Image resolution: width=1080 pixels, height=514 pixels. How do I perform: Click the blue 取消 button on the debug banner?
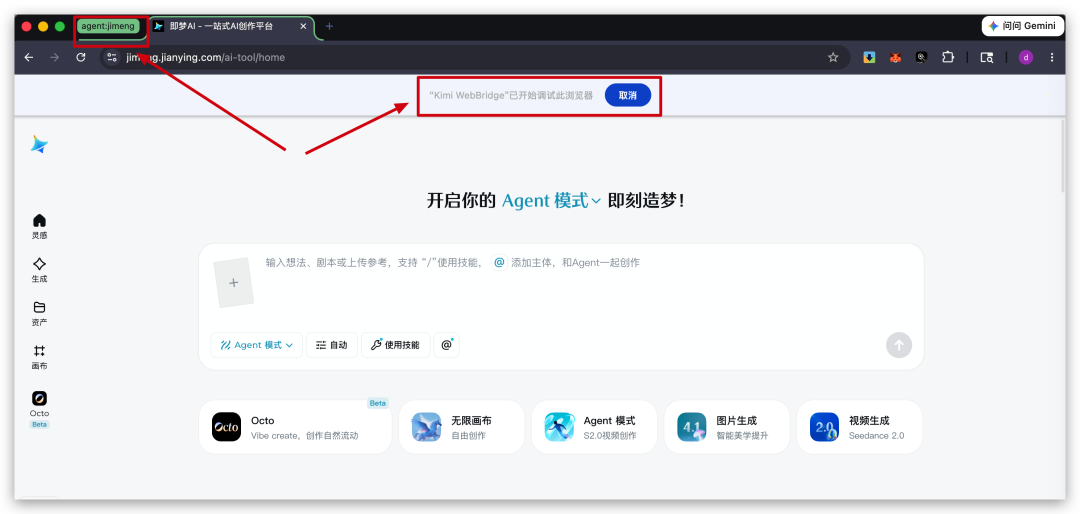click(627, 95)
